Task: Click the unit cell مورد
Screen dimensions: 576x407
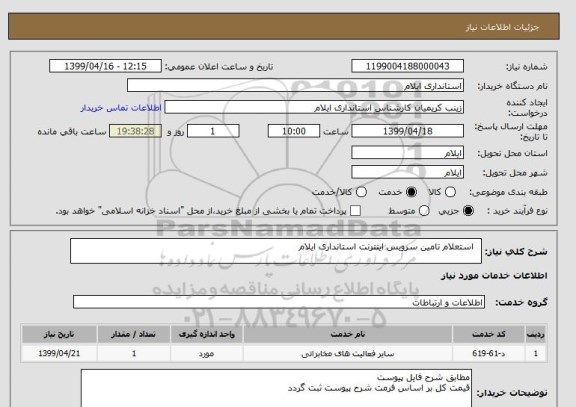Action: tap(206, 353)
